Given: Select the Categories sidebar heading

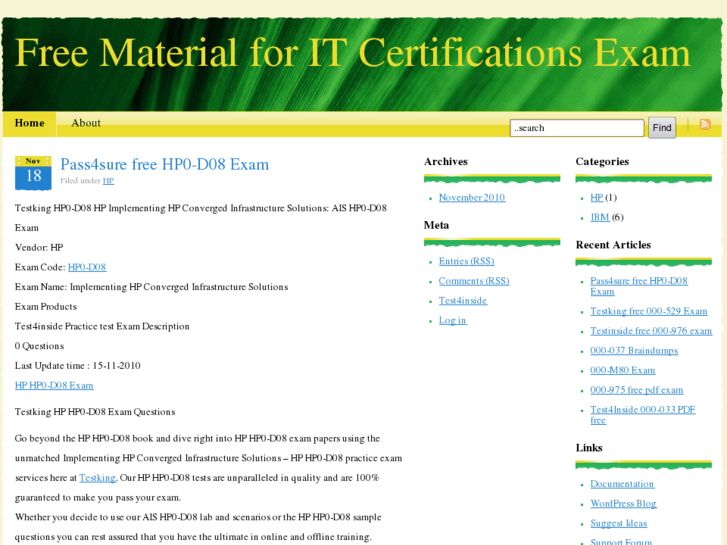Looking at the screenshot, I should click(x=602, y=162).
